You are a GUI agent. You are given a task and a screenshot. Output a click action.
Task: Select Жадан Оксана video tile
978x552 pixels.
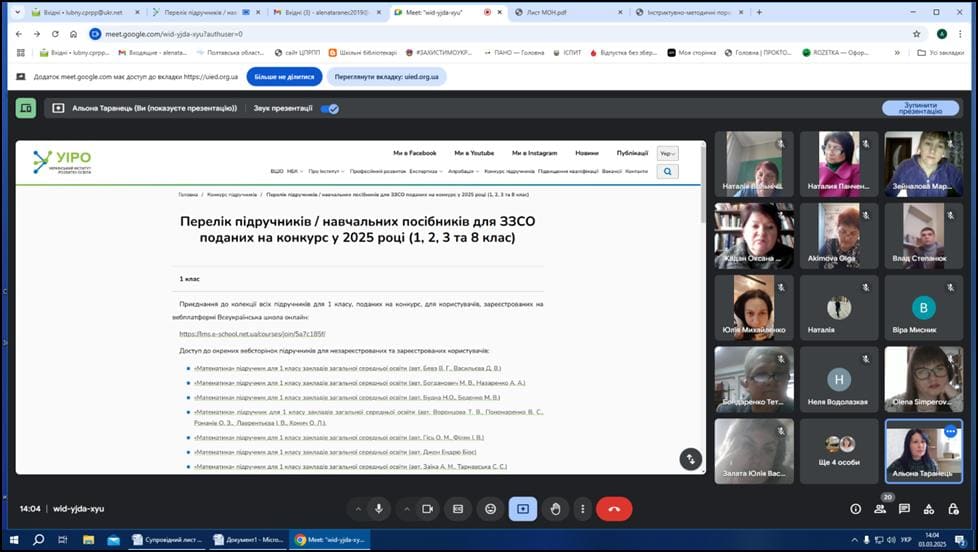[x=754, y=236]
